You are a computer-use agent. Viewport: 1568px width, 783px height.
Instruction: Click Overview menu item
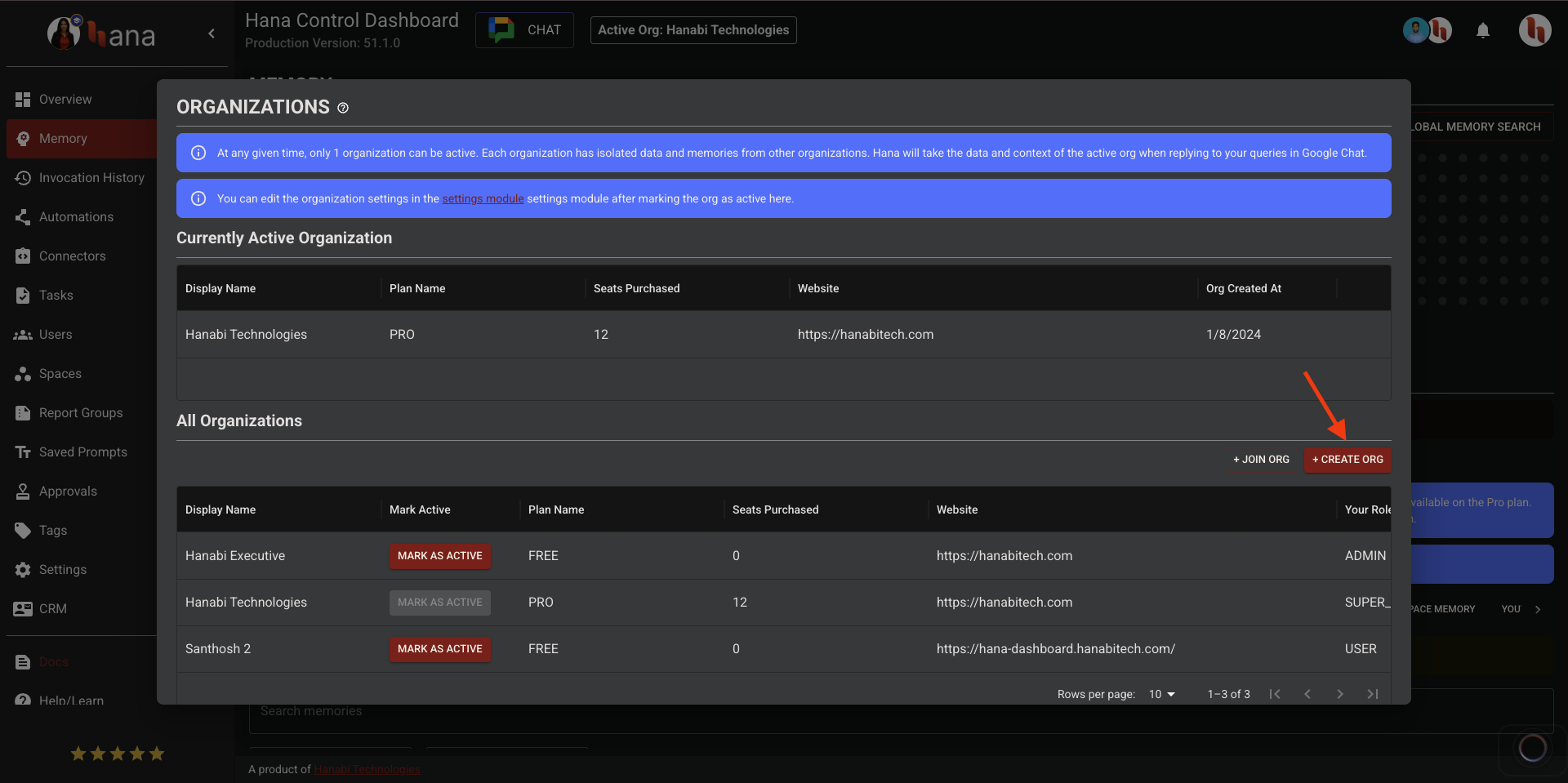65,100
